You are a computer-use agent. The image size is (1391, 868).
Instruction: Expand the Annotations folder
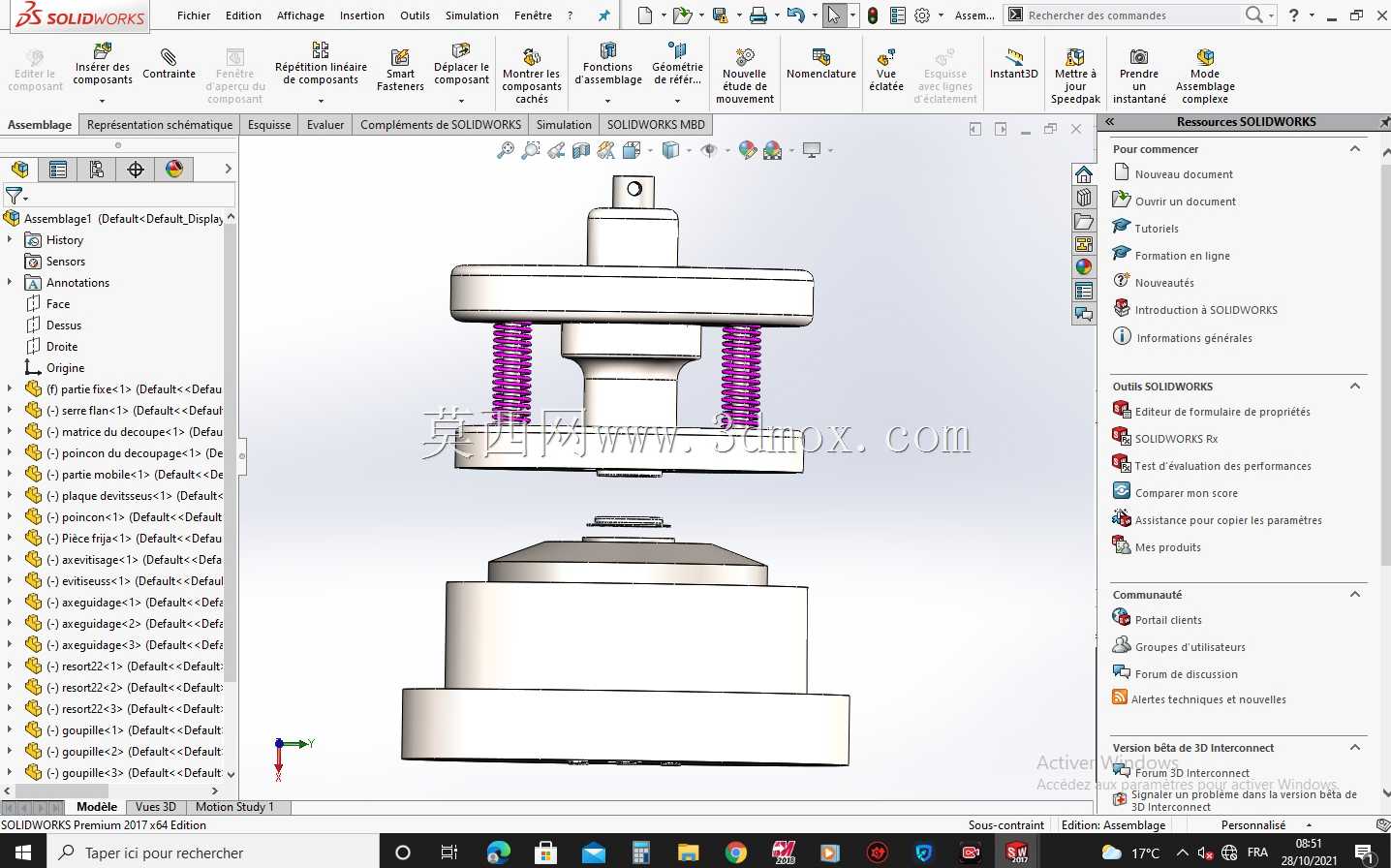10,282
